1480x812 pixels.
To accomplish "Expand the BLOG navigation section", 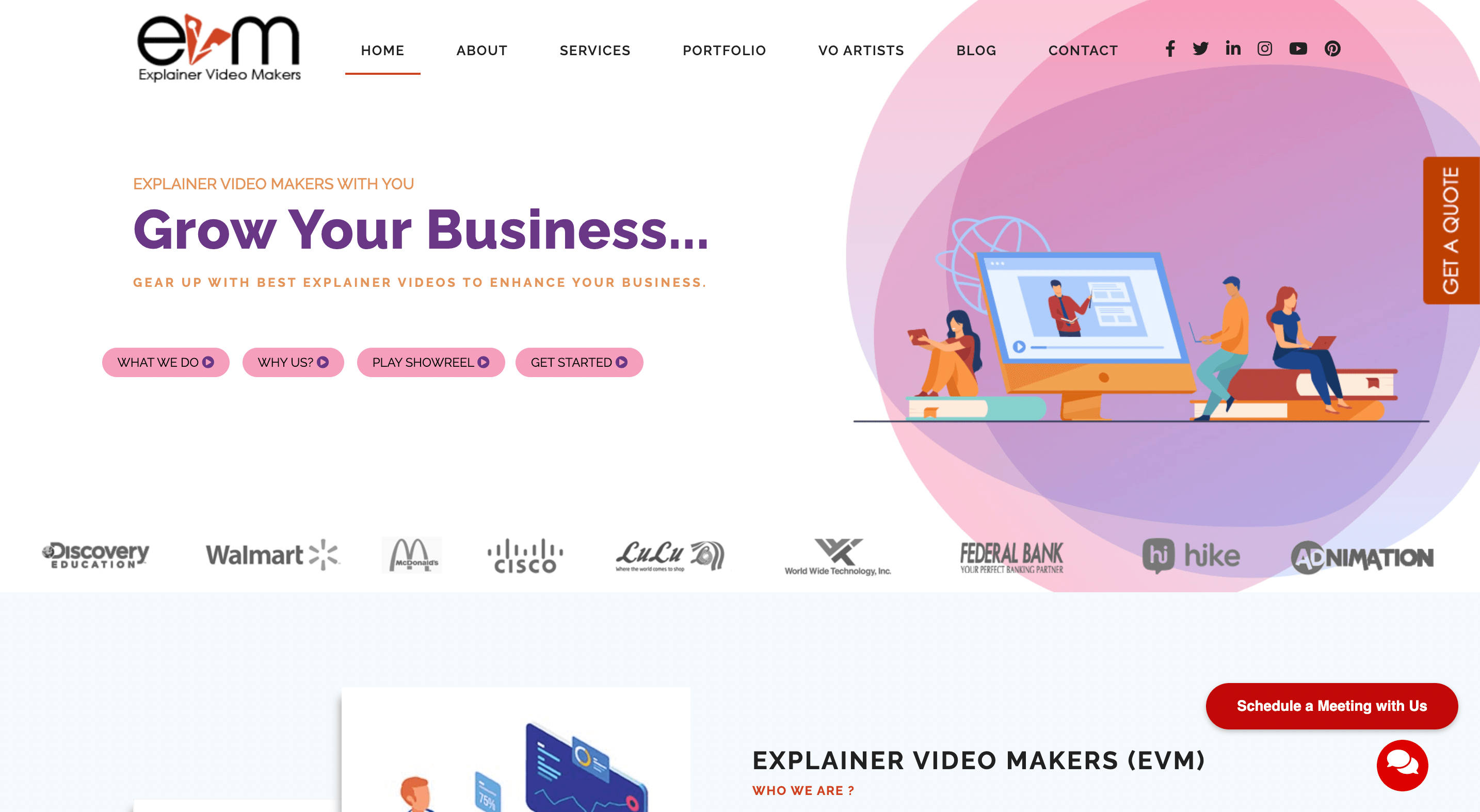I will (976, 50).
